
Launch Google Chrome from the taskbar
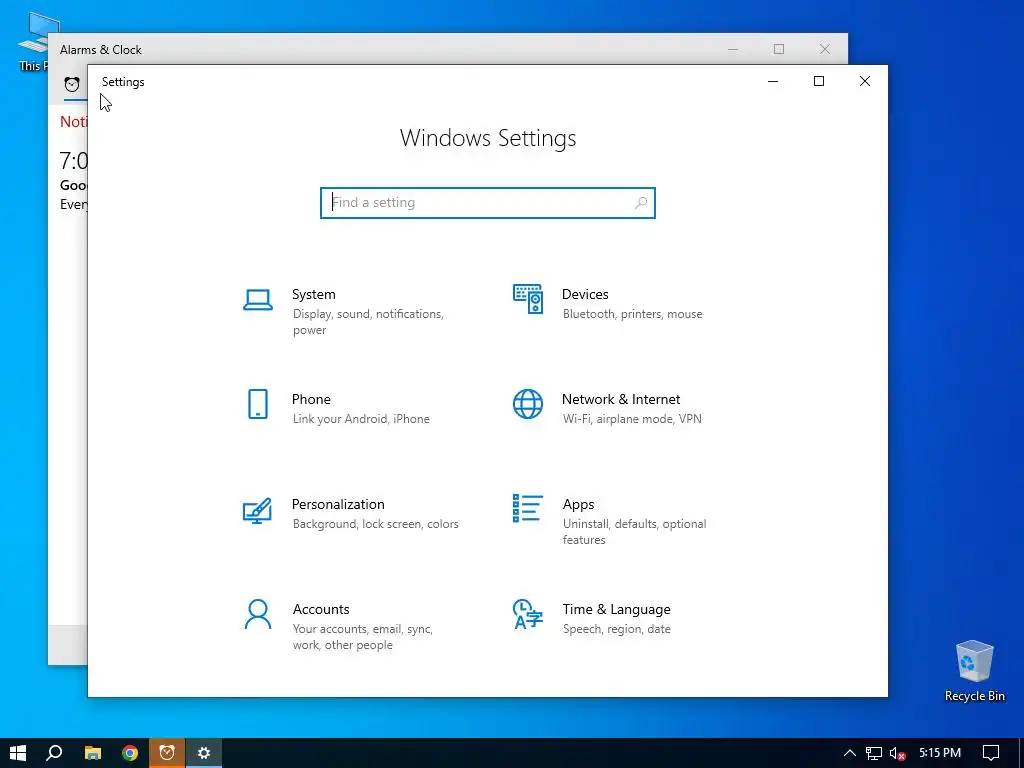[130, 753]
